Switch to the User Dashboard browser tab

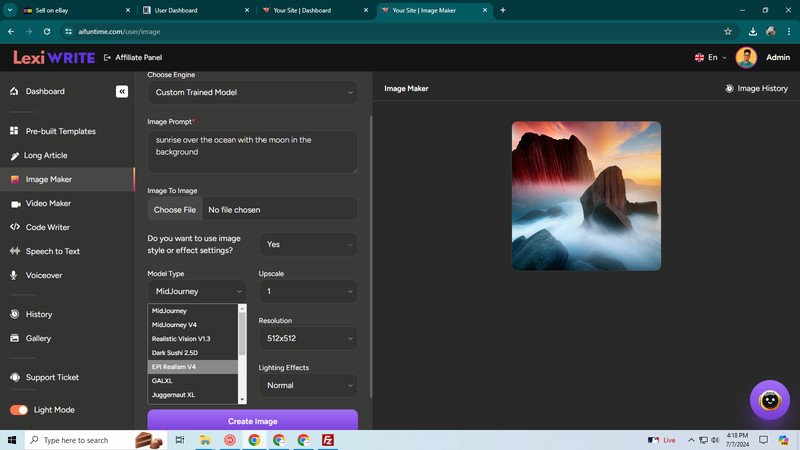pyautogui.click(x=195, y=10)
